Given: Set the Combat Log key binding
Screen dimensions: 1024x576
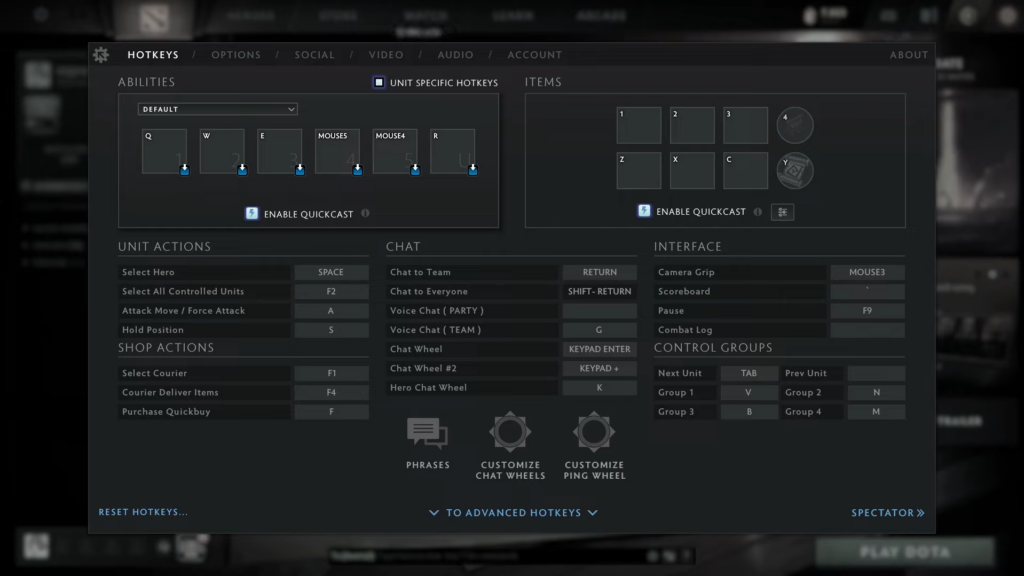Looking at the screenshot, I should [867, 330].
